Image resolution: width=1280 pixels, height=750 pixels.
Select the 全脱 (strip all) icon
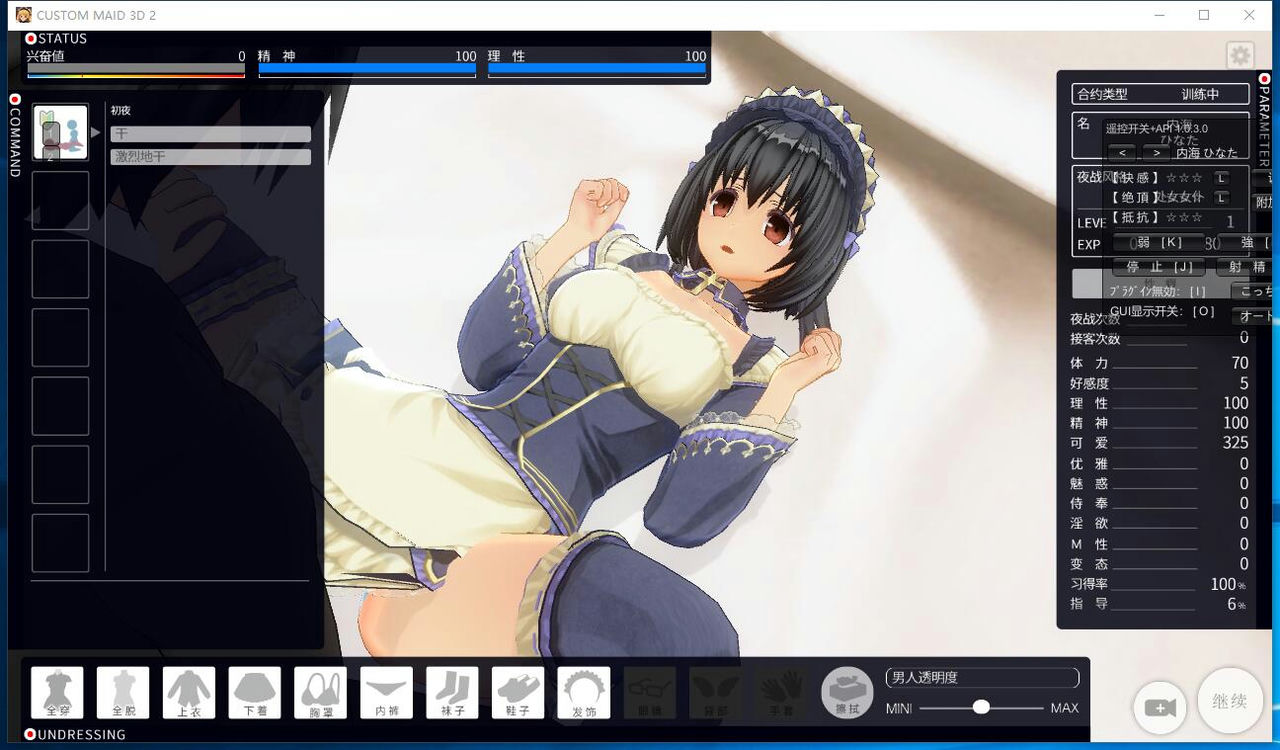click(122, 692)
